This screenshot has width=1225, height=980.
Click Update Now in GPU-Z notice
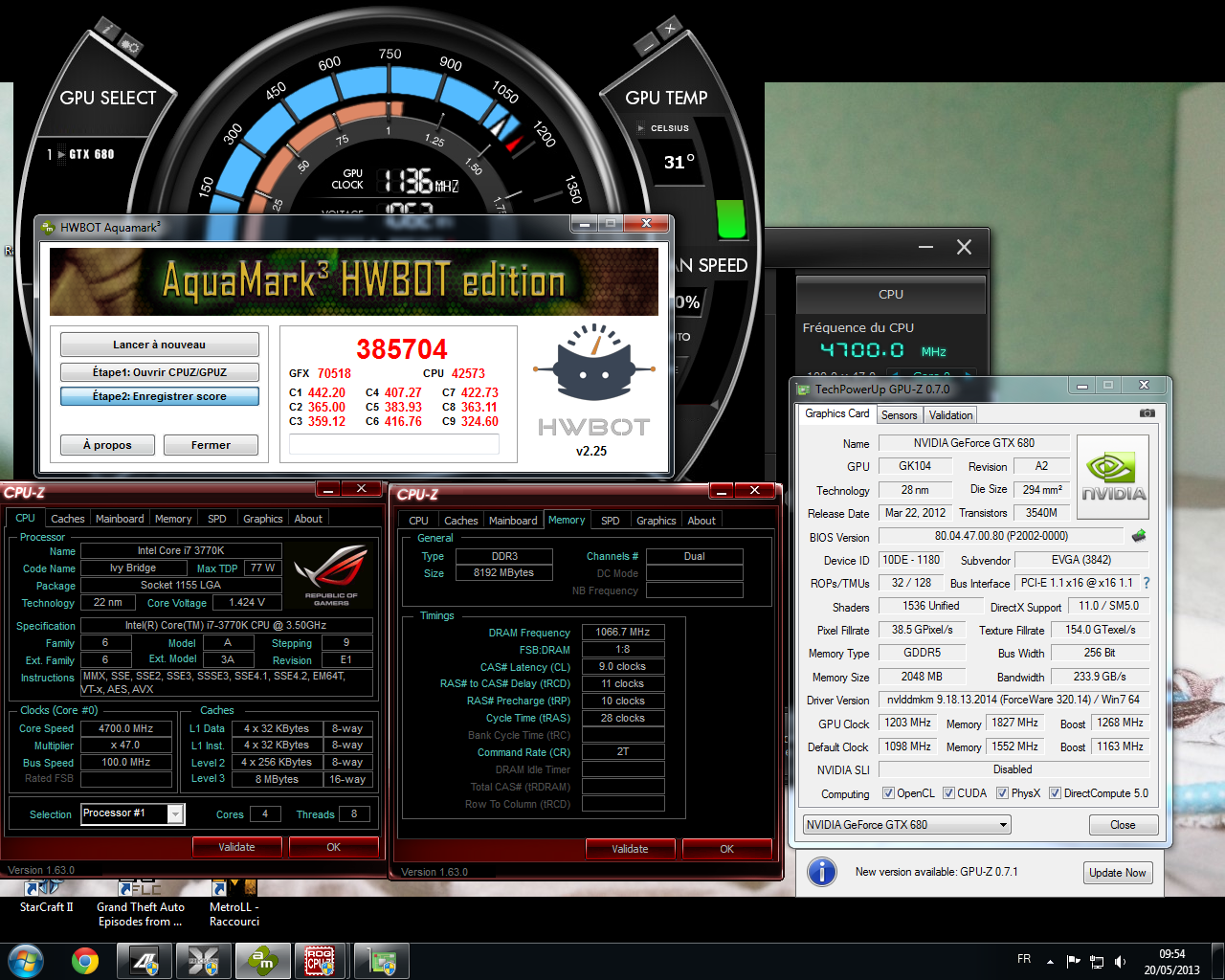tap(1117, 873)
